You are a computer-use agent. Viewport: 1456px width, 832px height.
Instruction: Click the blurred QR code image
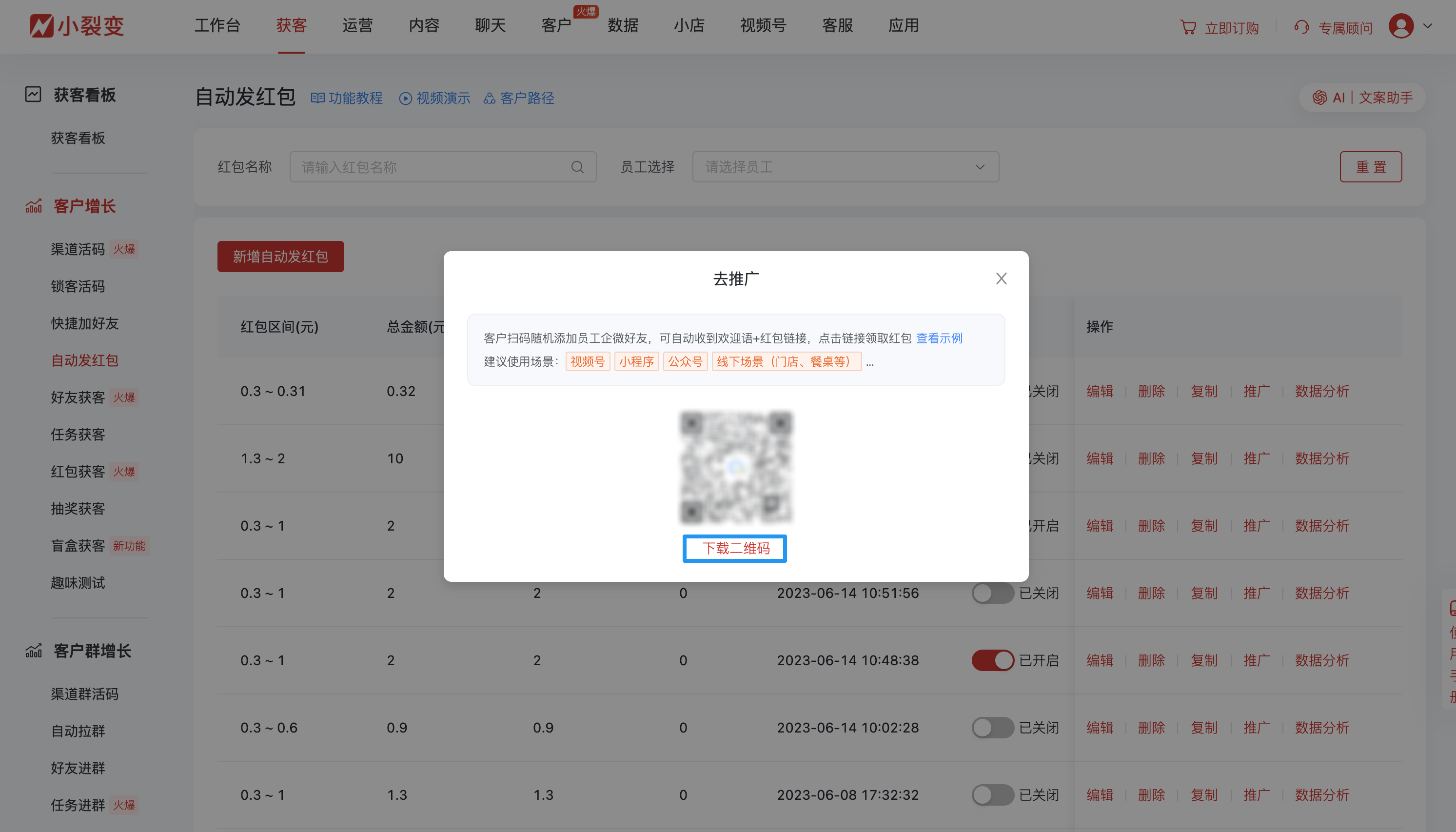(736, 467)
